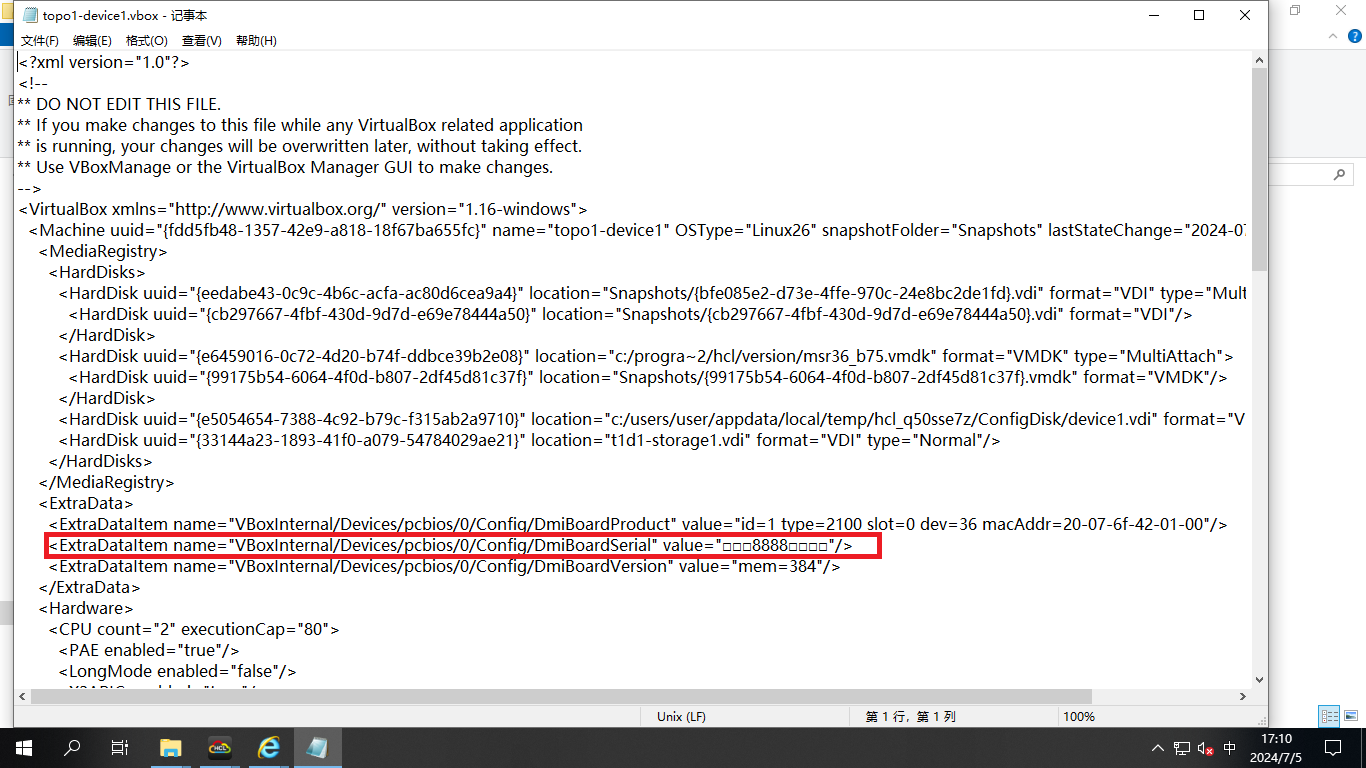Click the HardDisk line with t1d1-storage1.vdi
Screen dimensions: 1366x768
(x=529, y=440)
